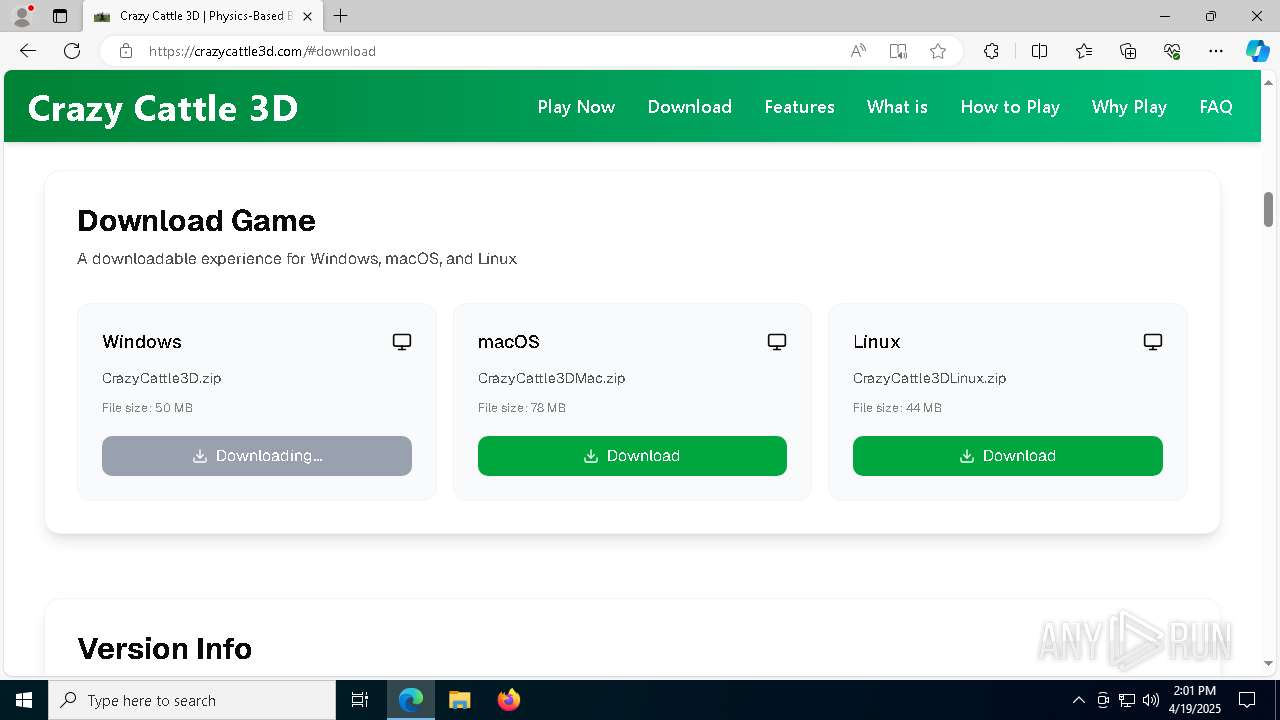Add page to favorites star icon

pos(938,51)
